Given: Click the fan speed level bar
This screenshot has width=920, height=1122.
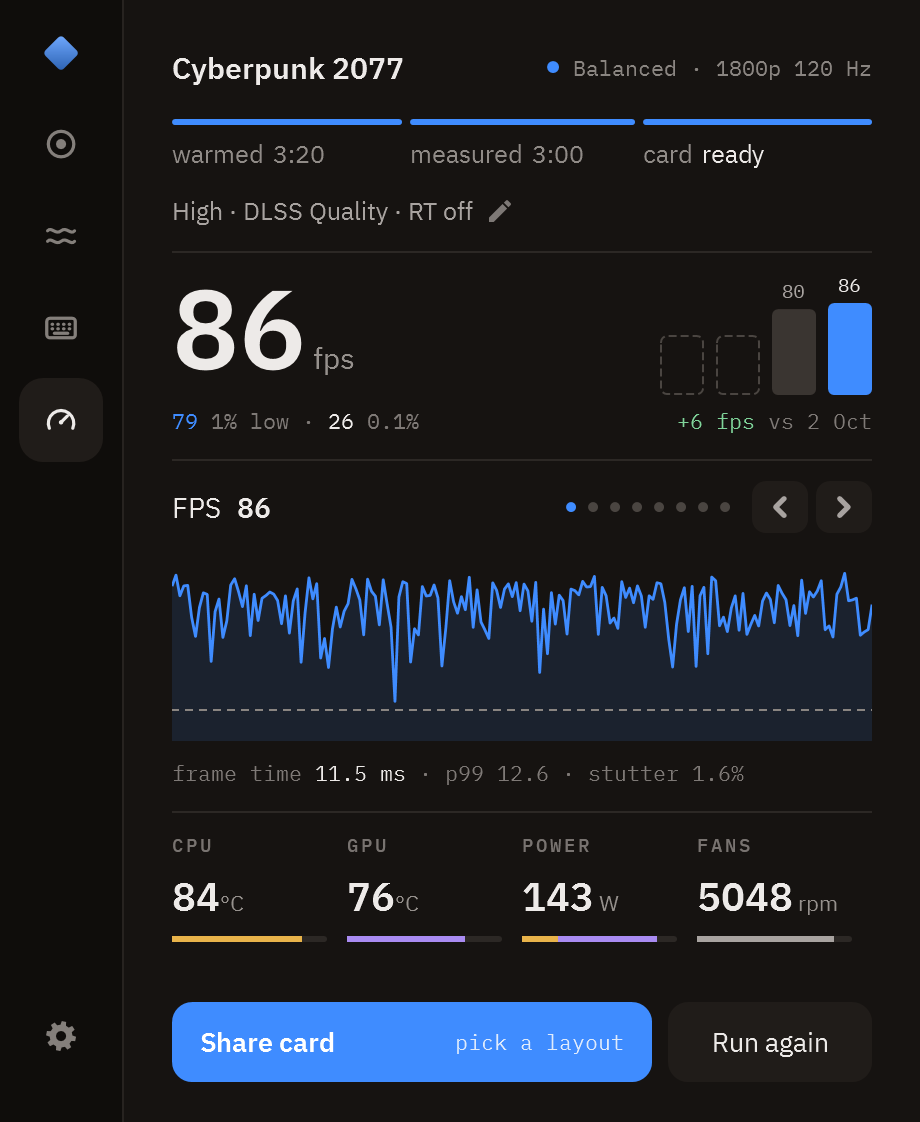Looking at the screenshot, I should 774,939.
